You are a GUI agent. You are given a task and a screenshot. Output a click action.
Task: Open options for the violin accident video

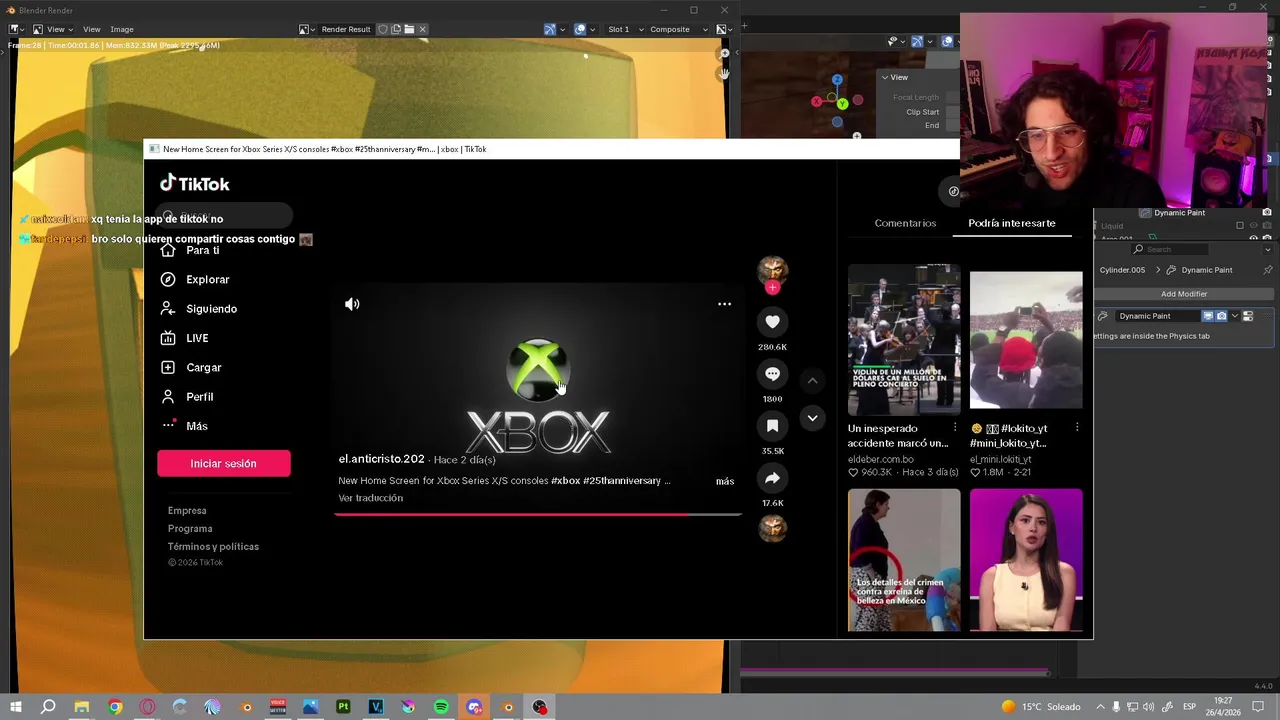click(955, 428)
